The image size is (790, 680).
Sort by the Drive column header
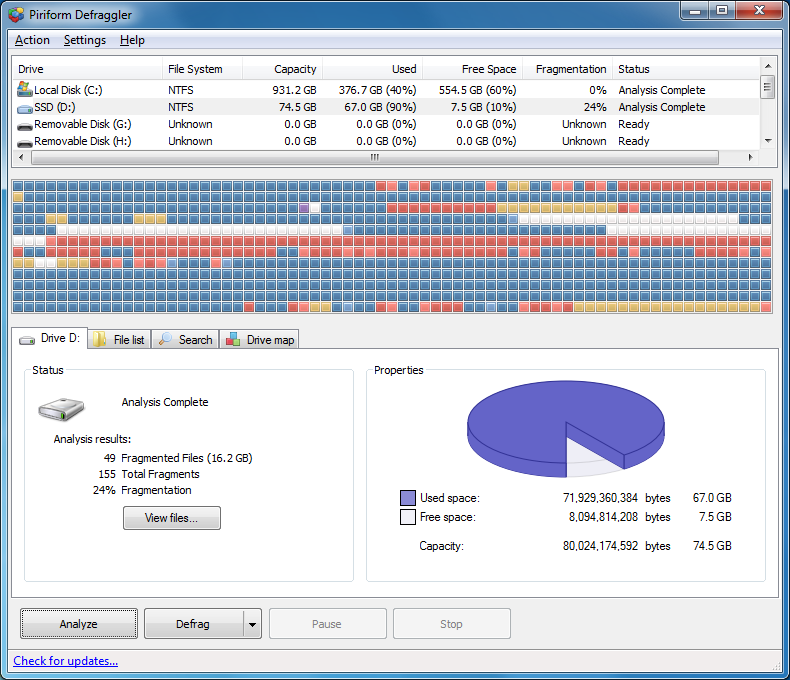pyautogui.click(x=87, y=69)
